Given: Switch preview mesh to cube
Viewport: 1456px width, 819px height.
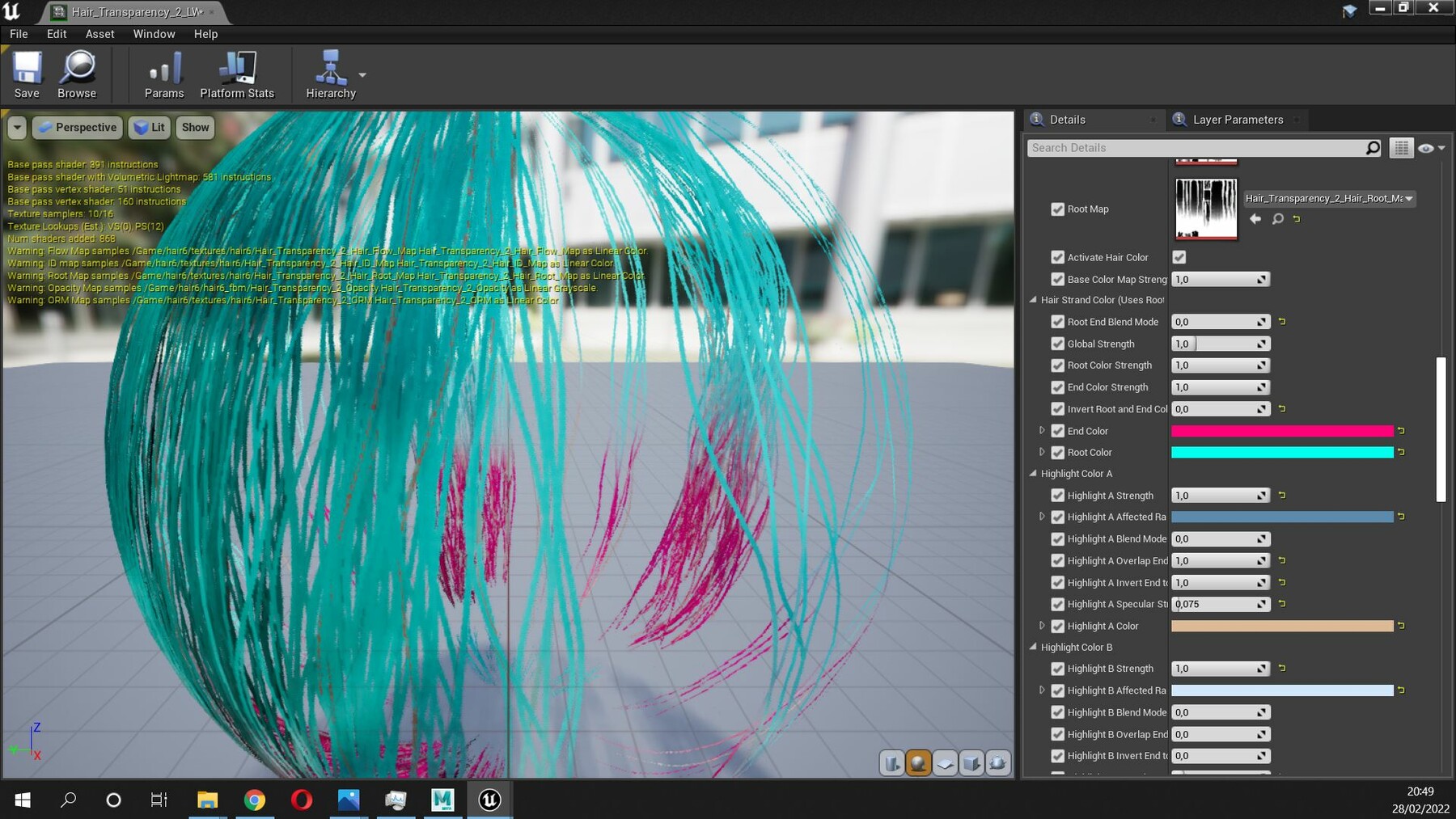Looking at the screenshot, I should pyautogui.click(x=971, y=762).
